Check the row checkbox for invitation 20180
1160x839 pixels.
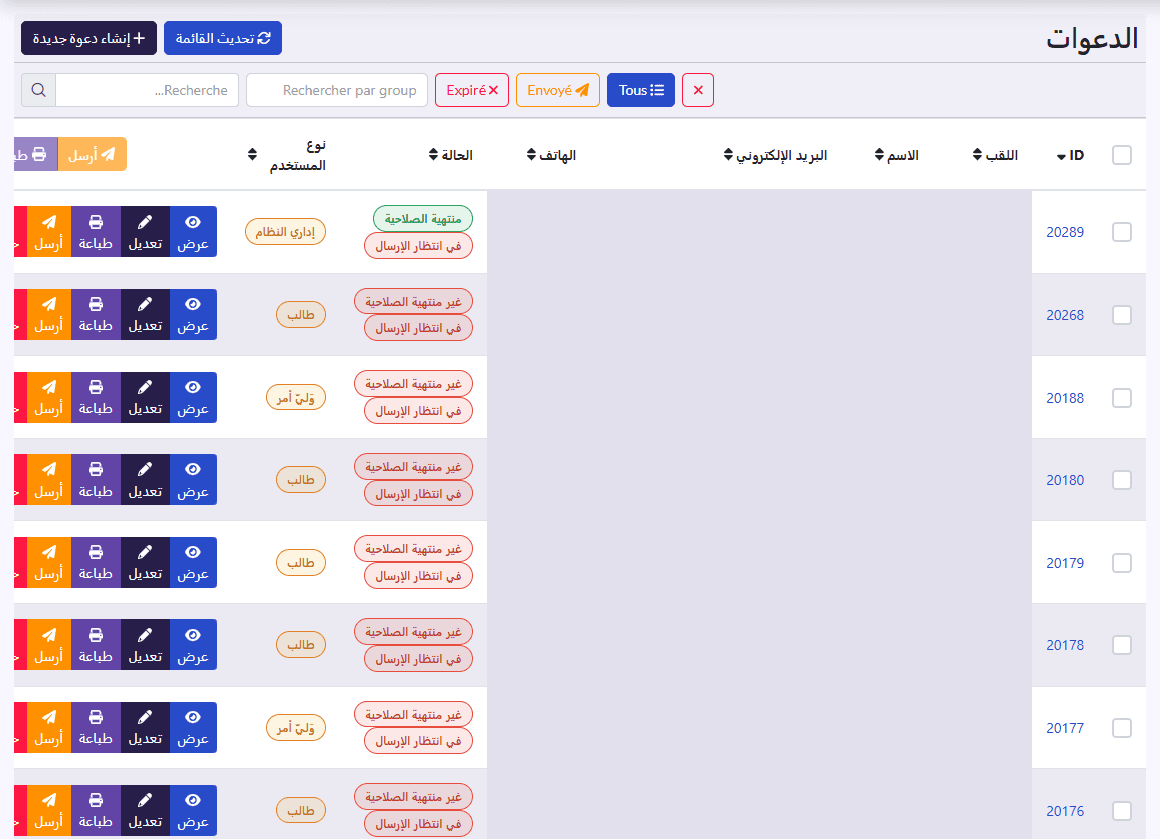pyautogui.click(x=1122, y=480)
